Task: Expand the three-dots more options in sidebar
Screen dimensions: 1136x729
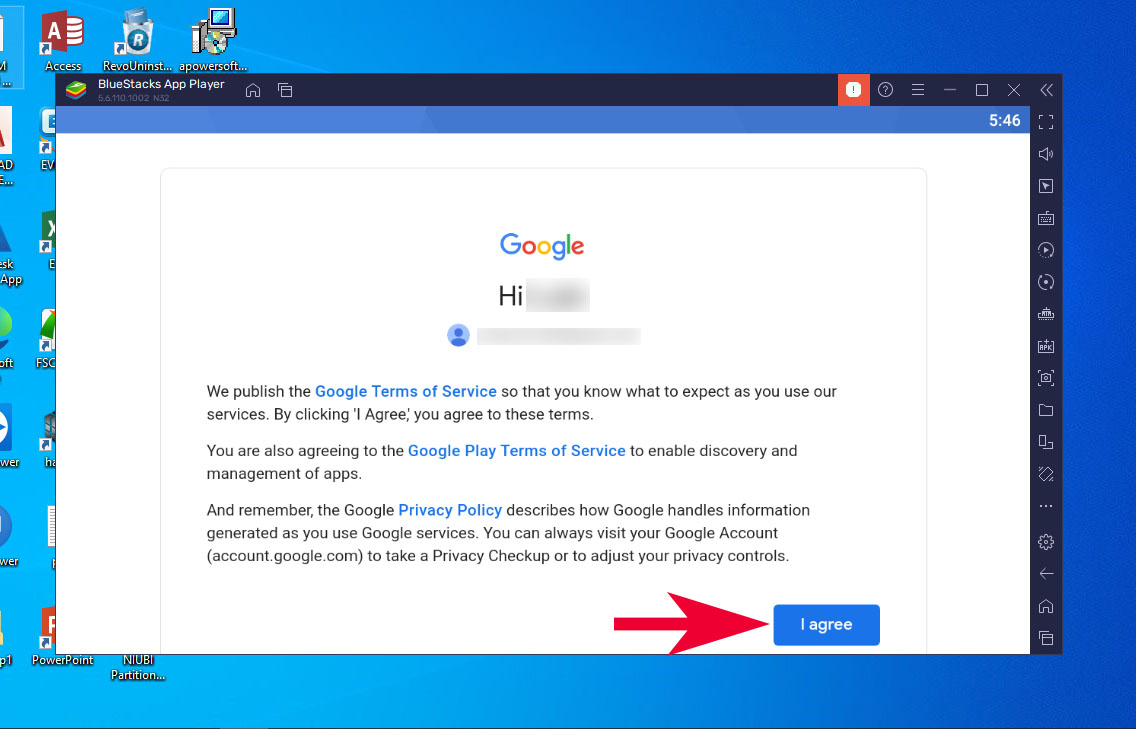Action: [1045, 506]
